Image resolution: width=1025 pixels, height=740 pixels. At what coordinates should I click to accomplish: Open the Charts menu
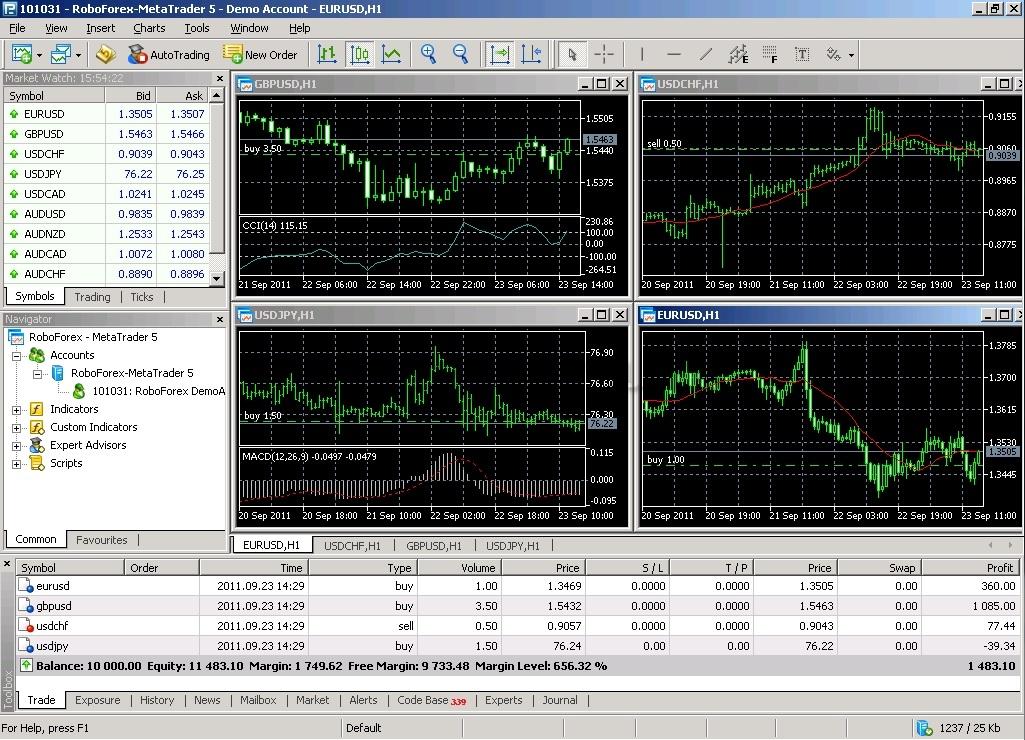pyautogui.click(x=149, y=28)
